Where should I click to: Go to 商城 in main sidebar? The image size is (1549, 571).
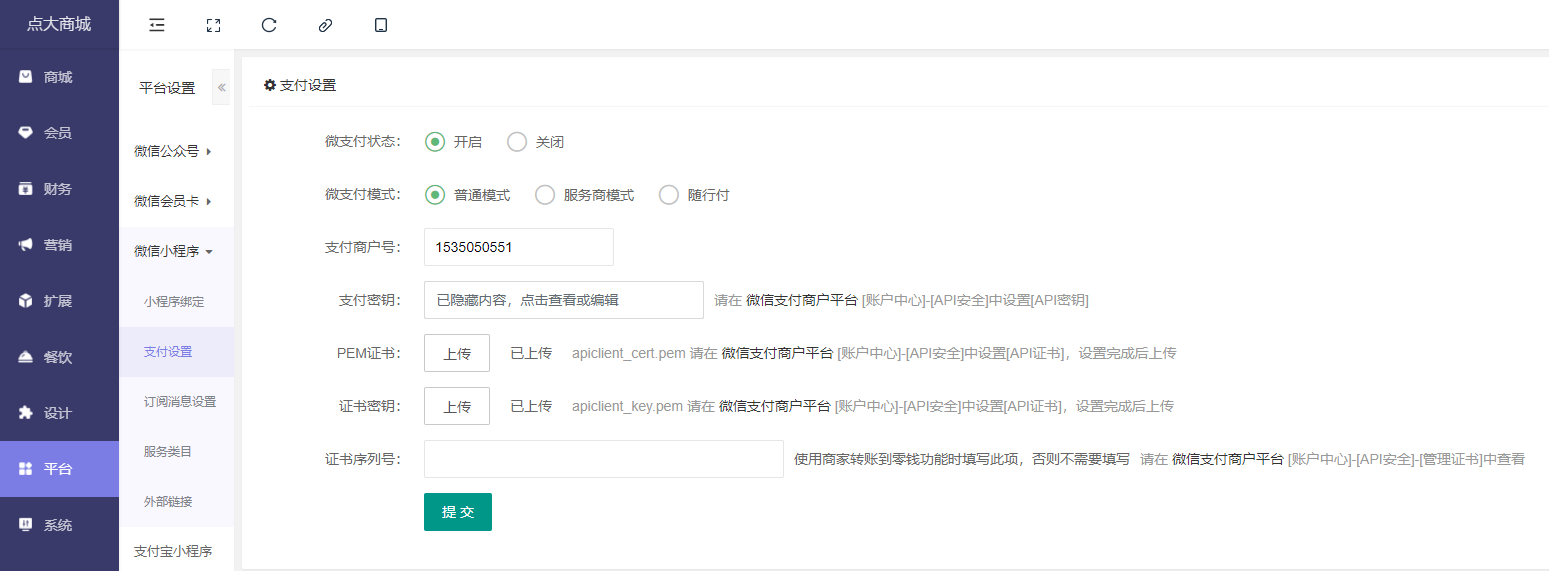59,77
